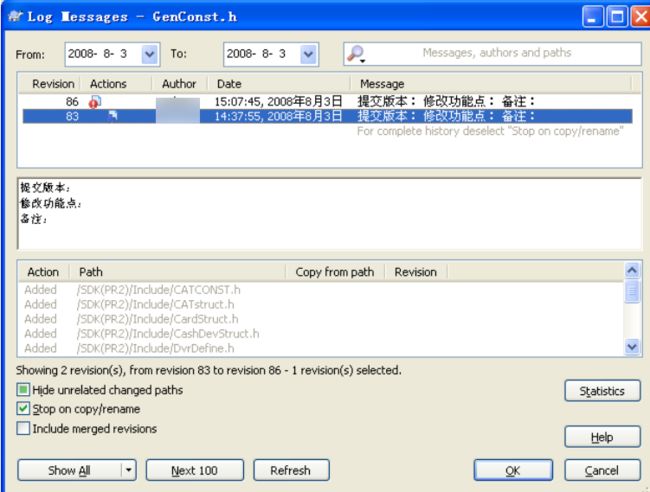Open the Show All dropdown arrow
The height and width of the screenshot is (492, 650).
[x=129, y=470]
